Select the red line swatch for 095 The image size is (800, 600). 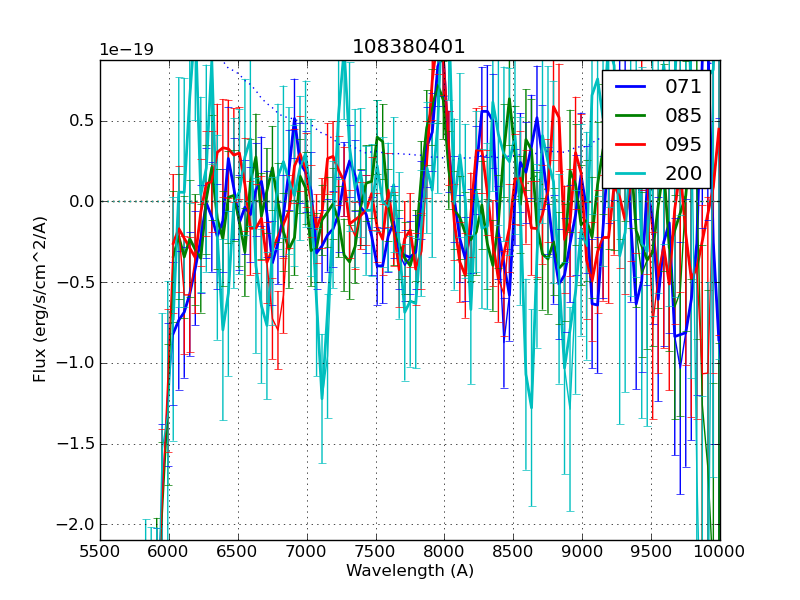coord(631,144)
